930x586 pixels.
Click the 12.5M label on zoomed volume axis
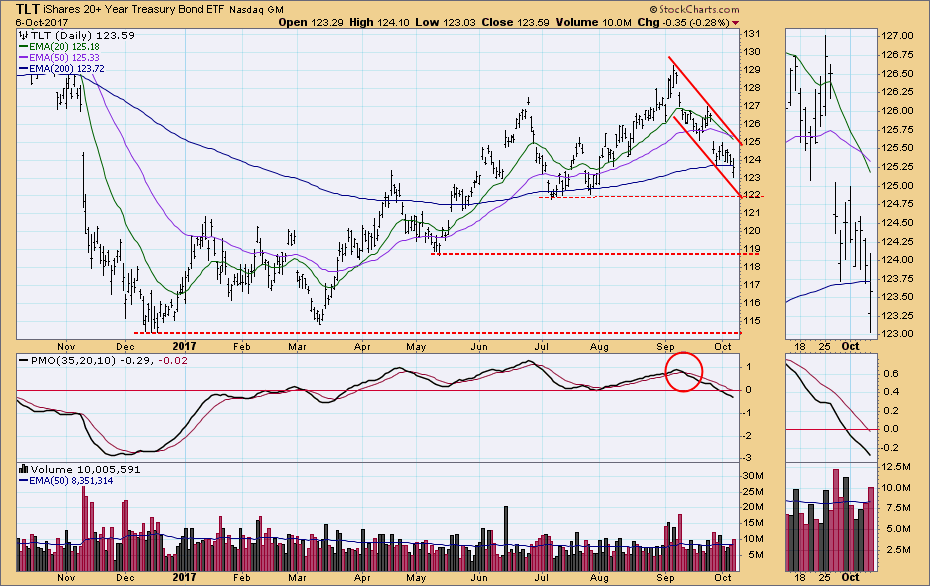click(x=896, y=467)
